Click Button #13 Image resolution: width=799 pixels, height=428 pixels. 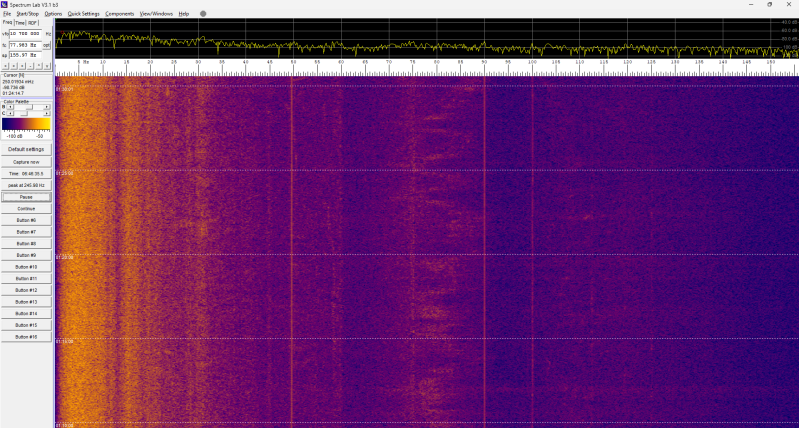point(26,302)
